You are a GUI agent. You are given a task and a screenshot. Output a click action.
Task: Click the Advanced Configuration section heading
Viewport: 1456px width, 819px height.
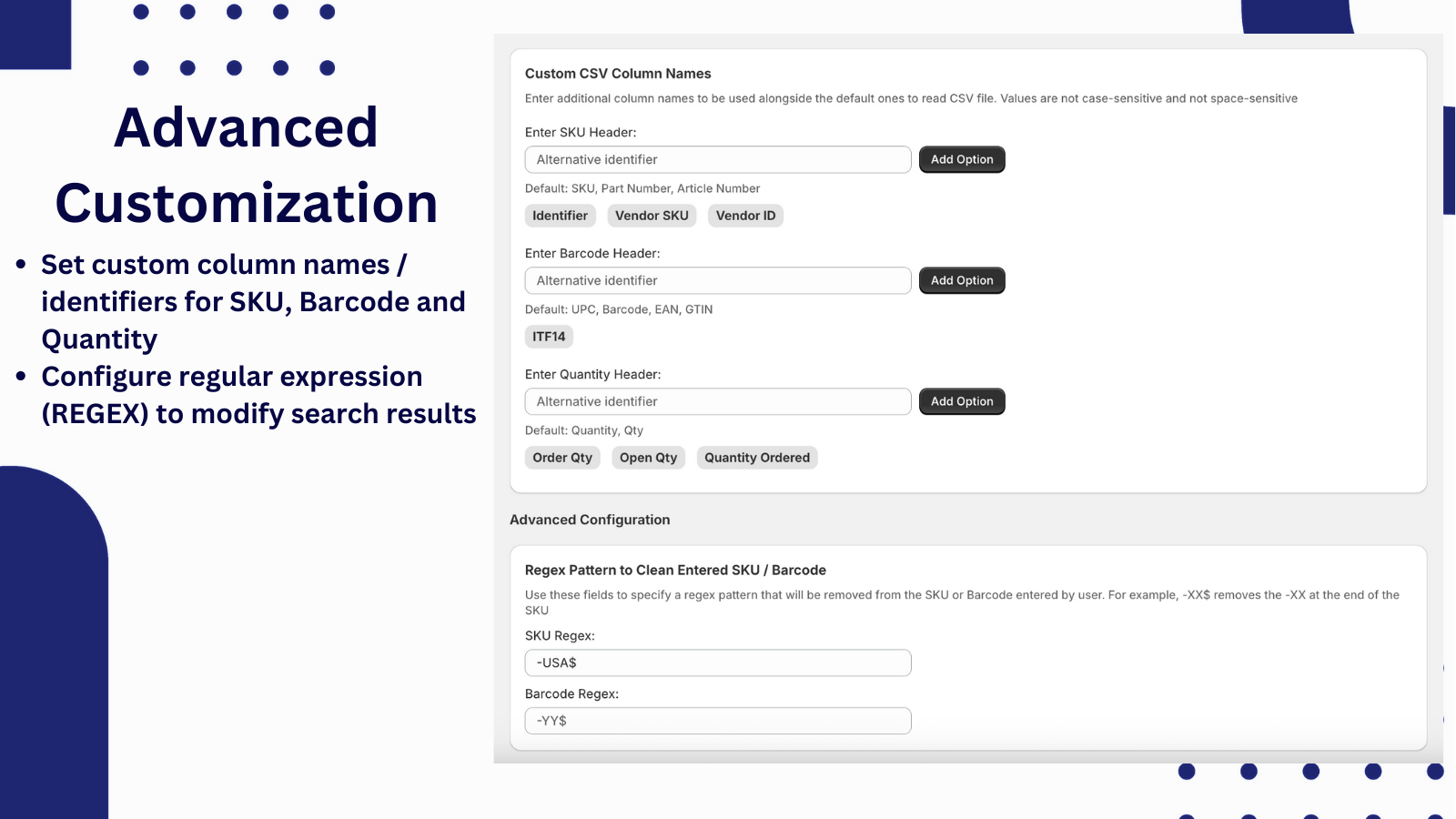point(590,520)
